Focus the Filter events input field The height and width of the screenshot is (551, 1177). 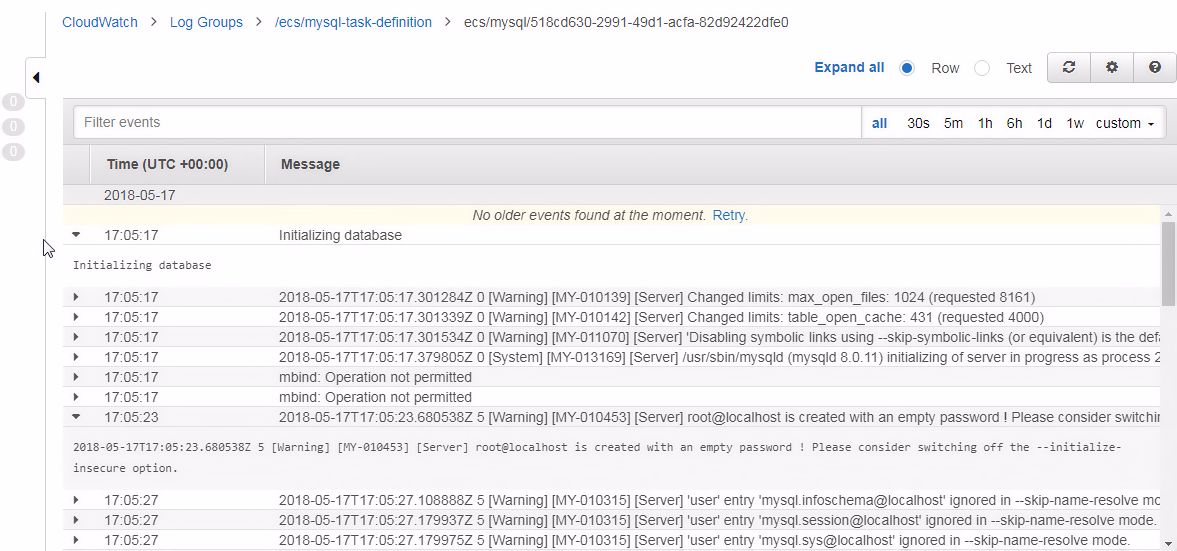[467, 122]
